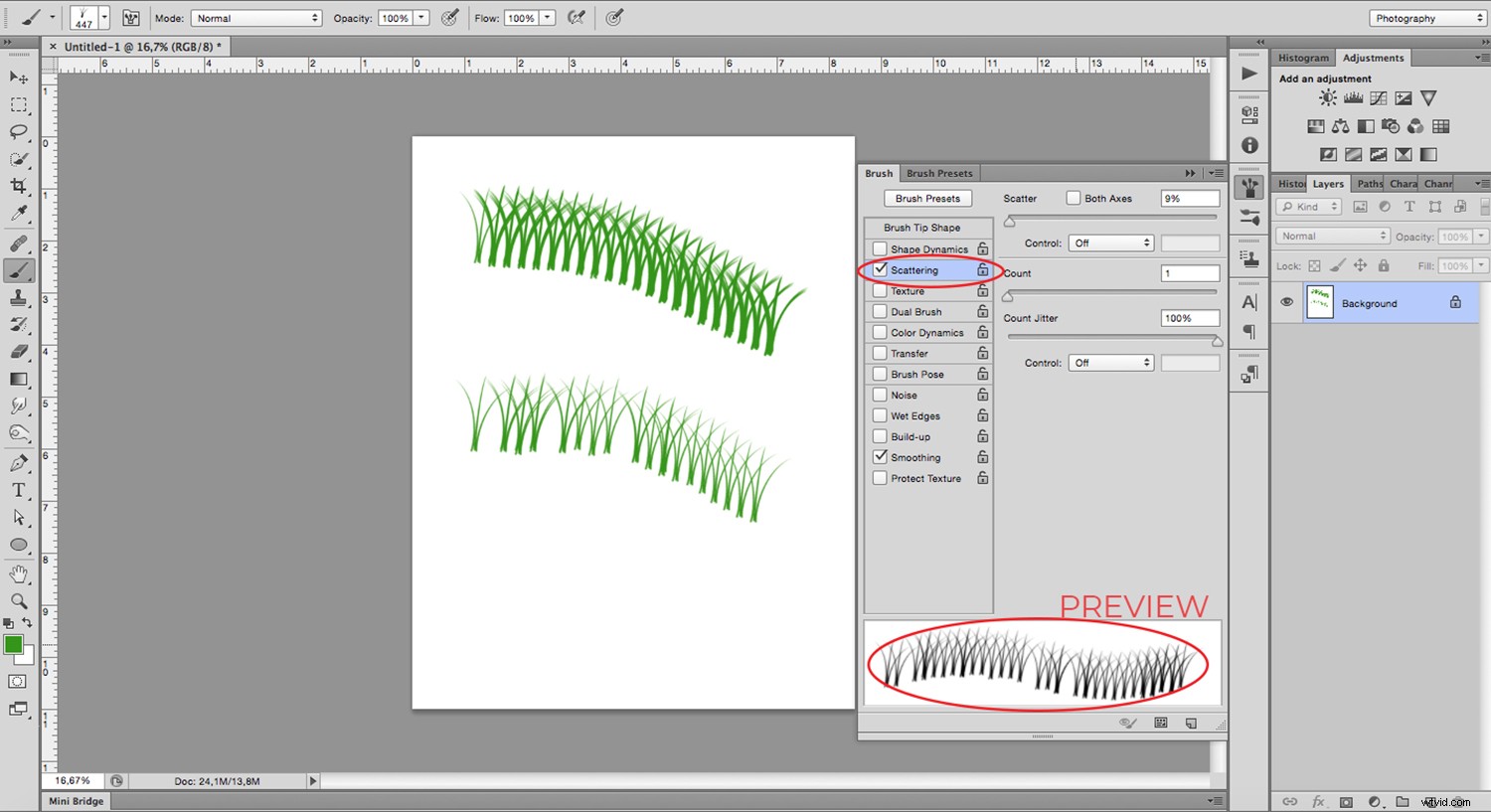Open the Curves adjustment icon
The image size is (1491, 812).
click(1378, 97)
